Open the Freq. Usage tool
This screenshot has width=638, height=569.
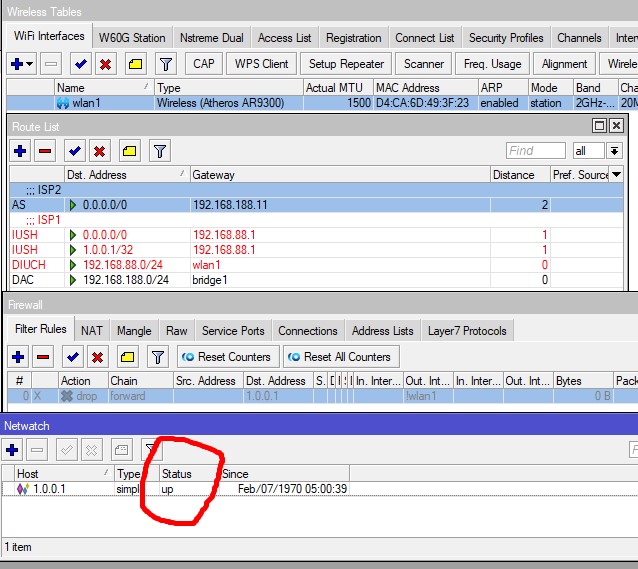point(492,64)
